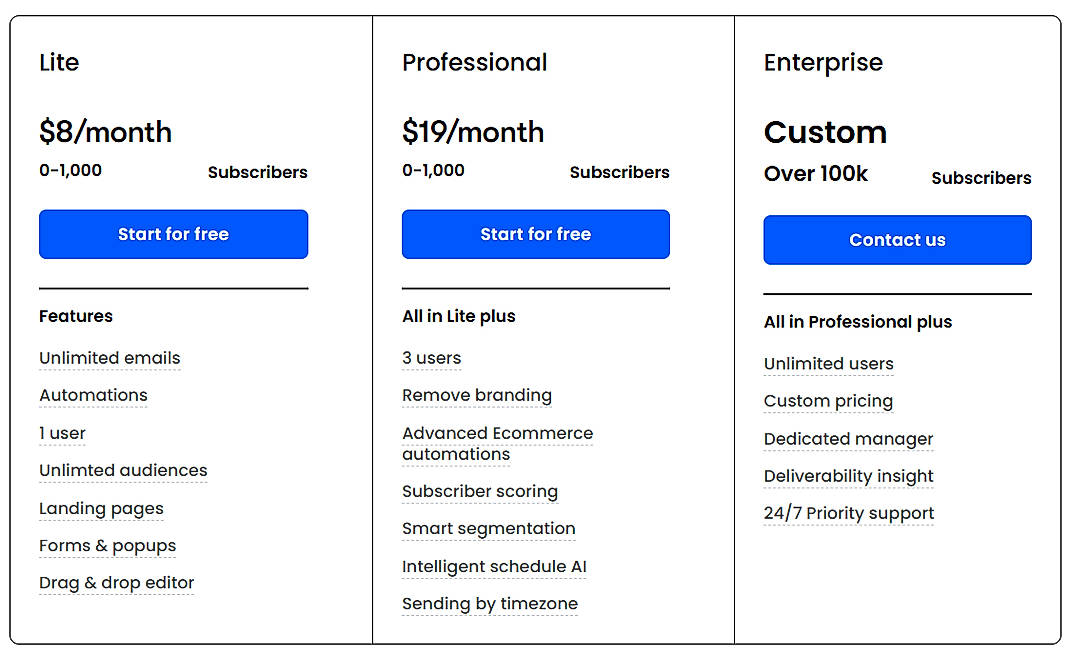
Task: Open the Unlimited emails feature link
Action: 109,358
